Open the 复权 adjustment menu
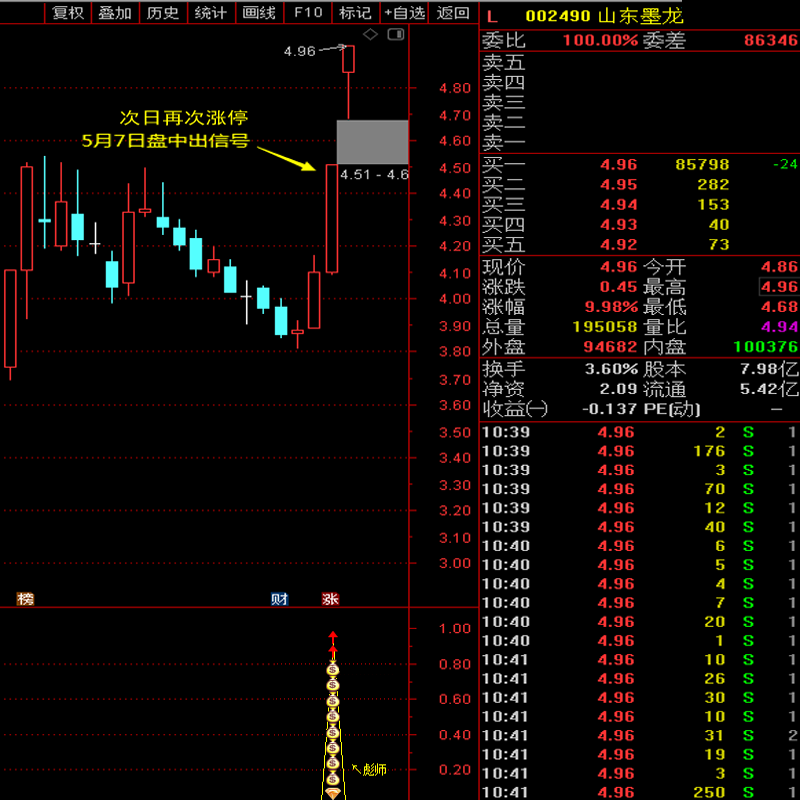Image resolution: width=800 pixels, height=800 pixels. pyautogui.click(x=68, y=13)
